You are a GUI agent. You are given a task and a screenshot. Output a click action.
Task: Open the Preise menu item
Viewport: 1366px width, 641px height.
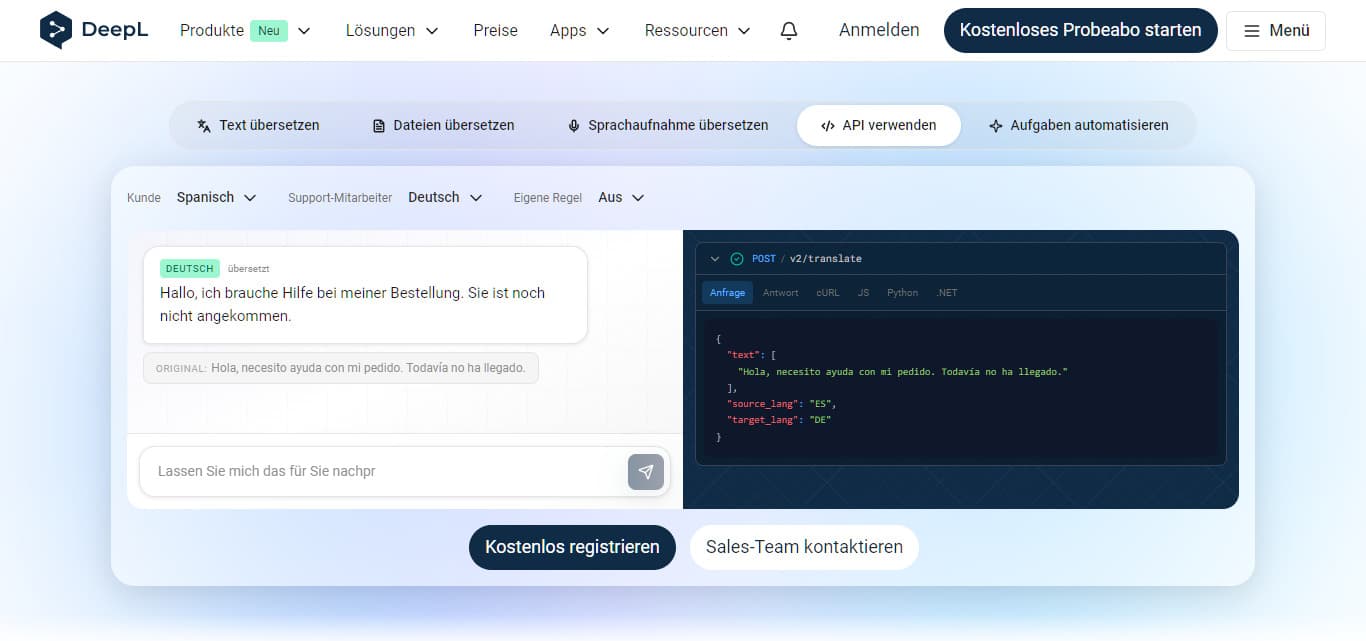click(x=495, y=31)
